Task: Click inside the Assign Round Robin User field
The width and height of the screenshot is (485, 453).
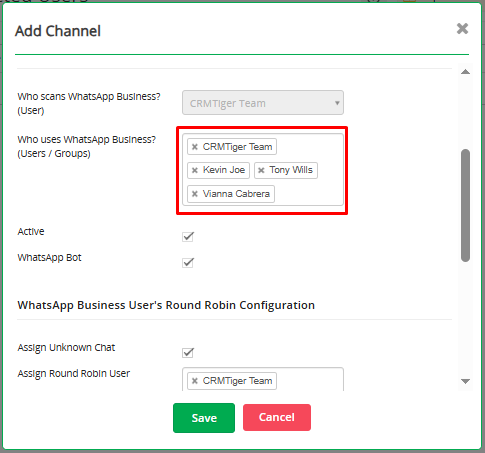Action: [263, 379]
